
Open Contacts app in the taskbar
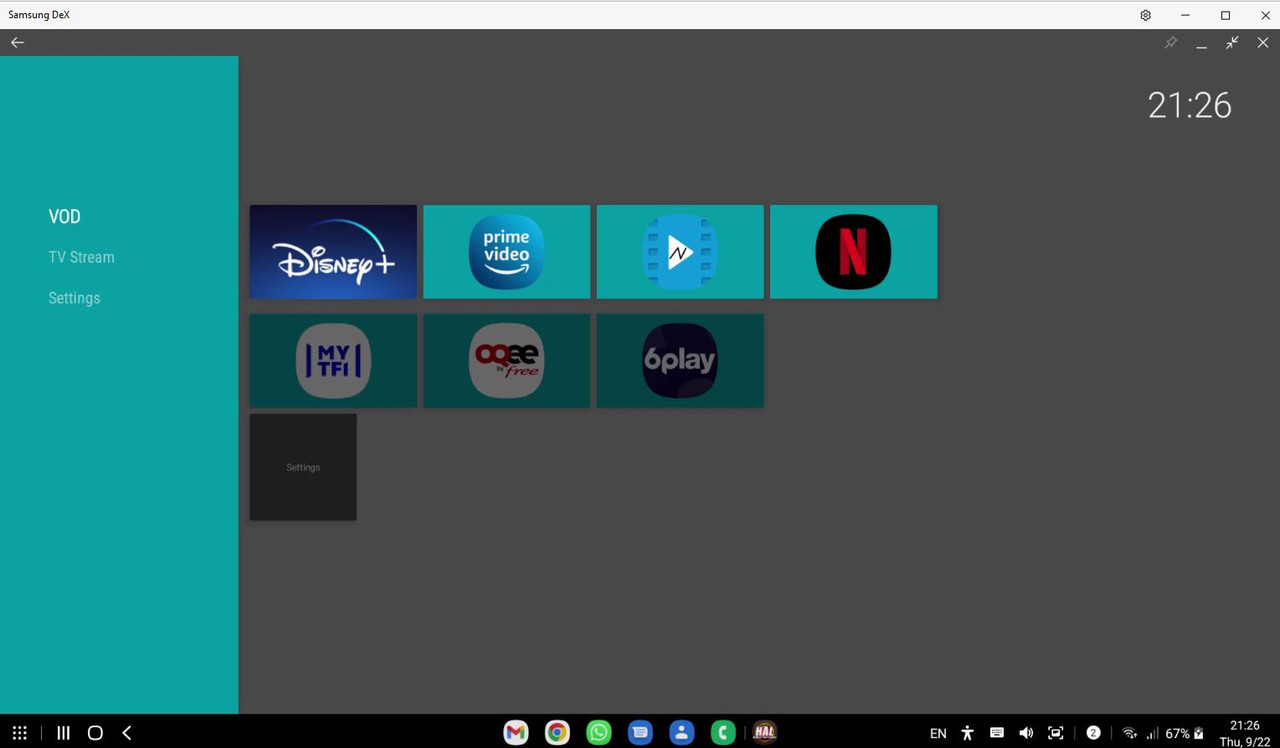[x=682, y=733]
